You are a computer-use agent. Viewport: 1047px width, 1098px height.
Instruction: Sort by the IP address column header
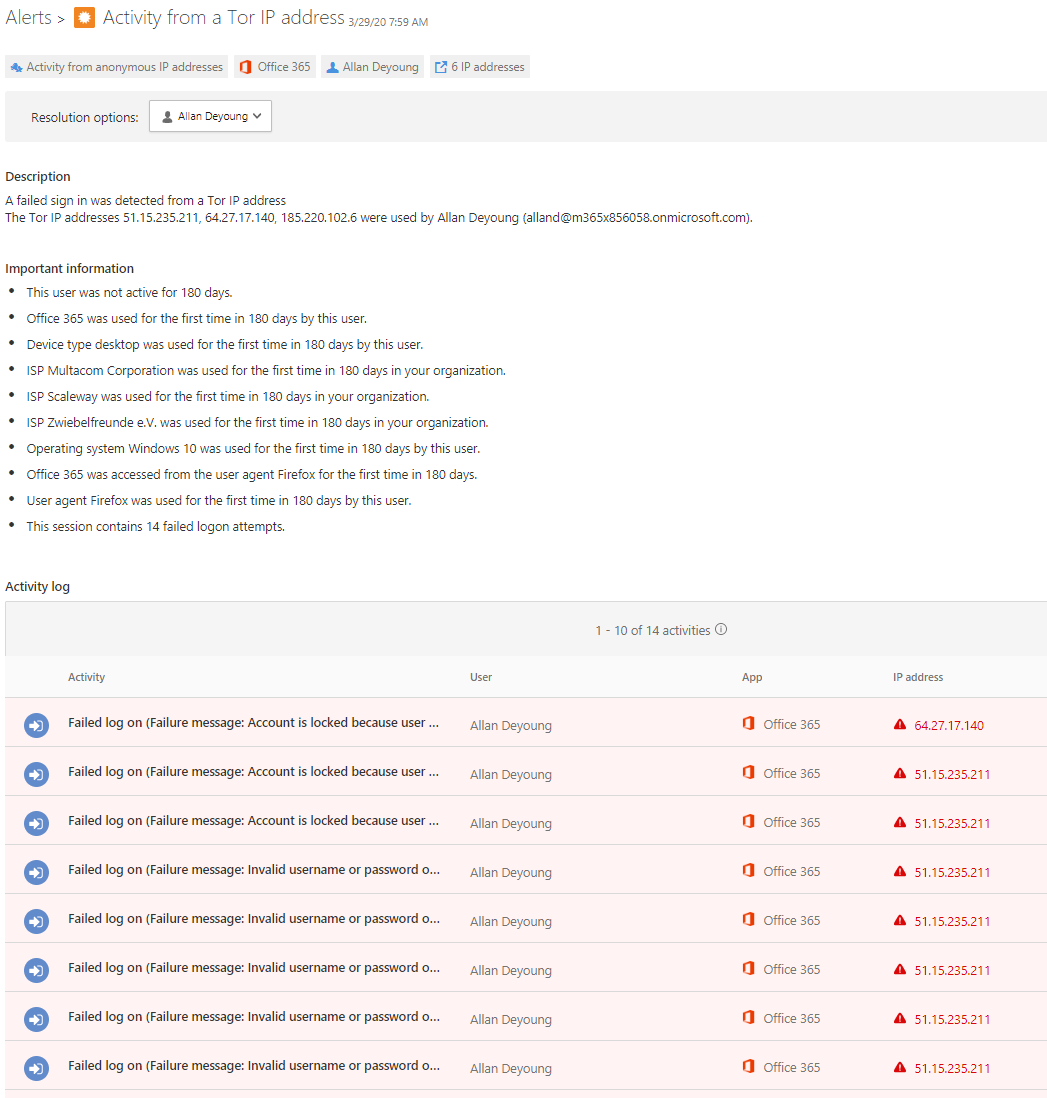(917, 677)
